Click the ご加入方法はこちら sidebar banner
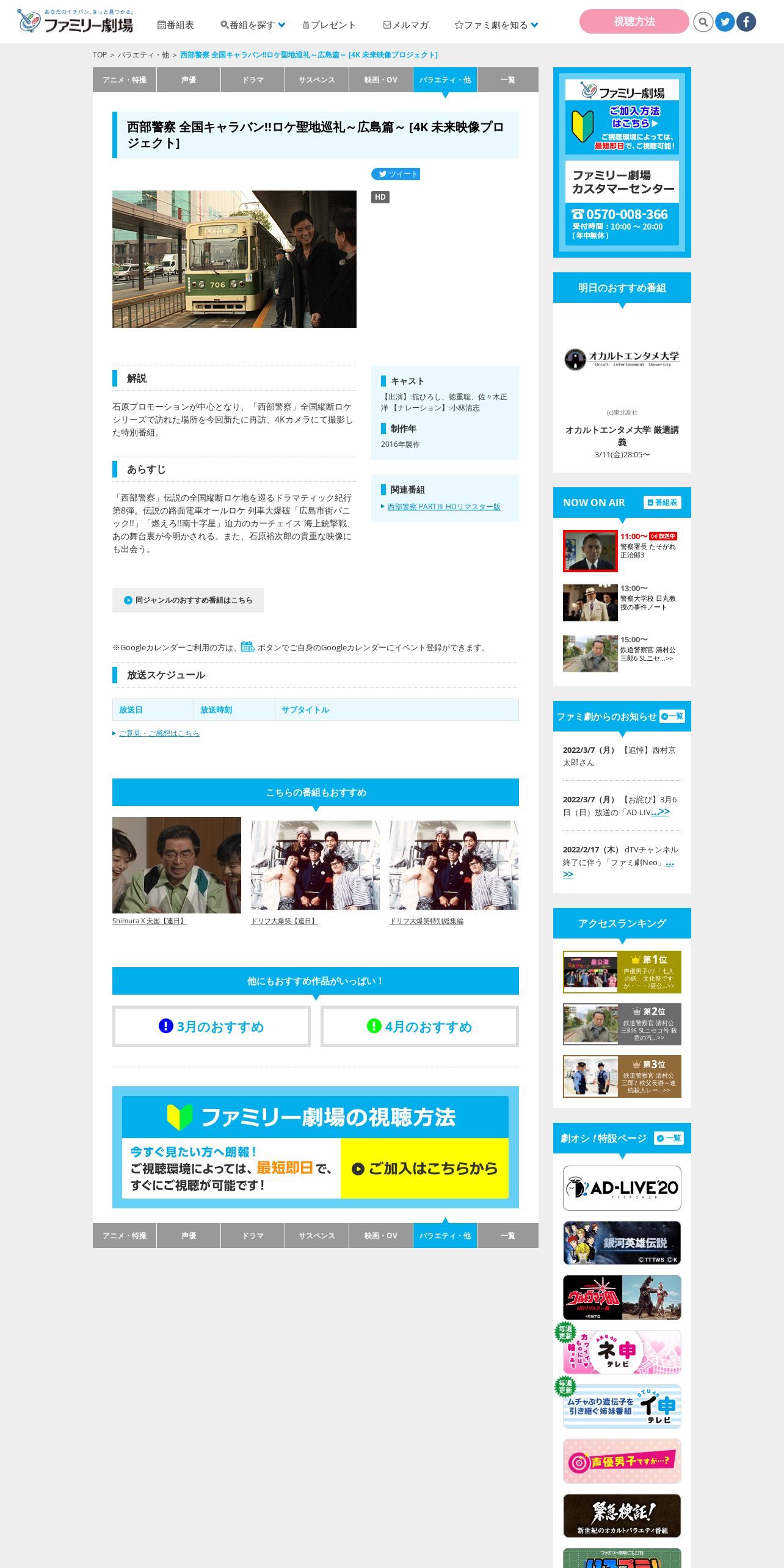 point(622,117)
